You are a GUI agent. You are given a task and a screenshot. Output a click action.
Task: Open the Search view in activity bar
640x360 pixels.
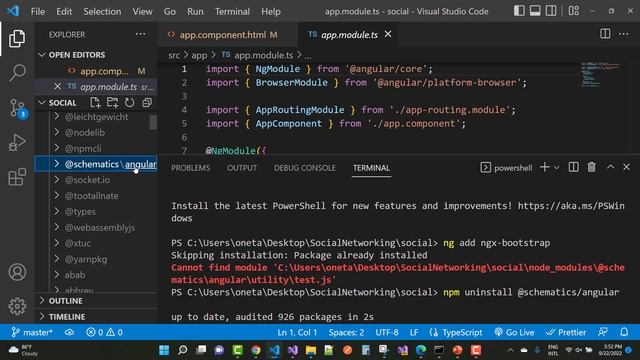[x=17, y=73]
